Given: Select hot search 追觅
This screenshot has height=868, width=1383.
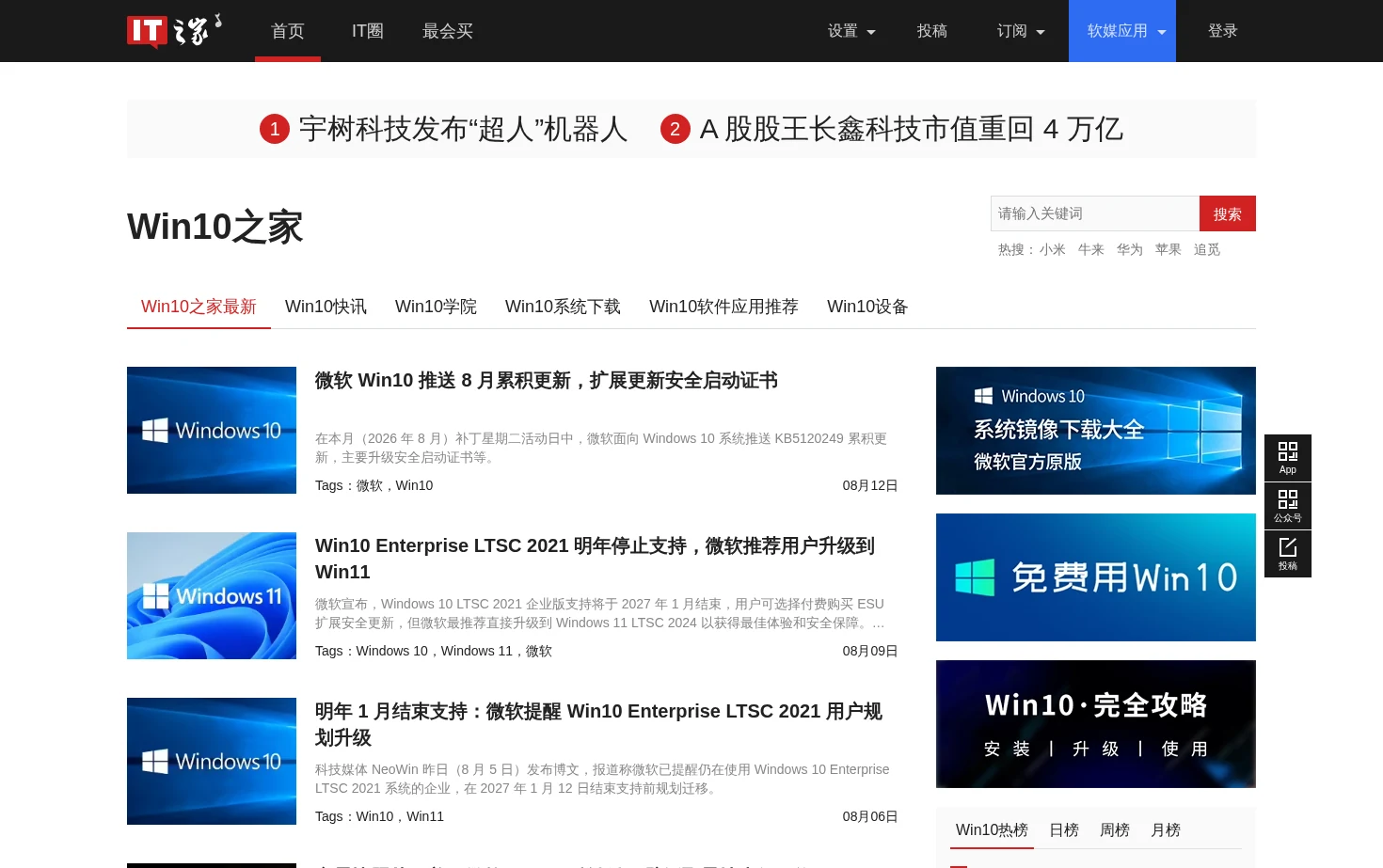Looking at the screenshot, I should pos(1207,249).
